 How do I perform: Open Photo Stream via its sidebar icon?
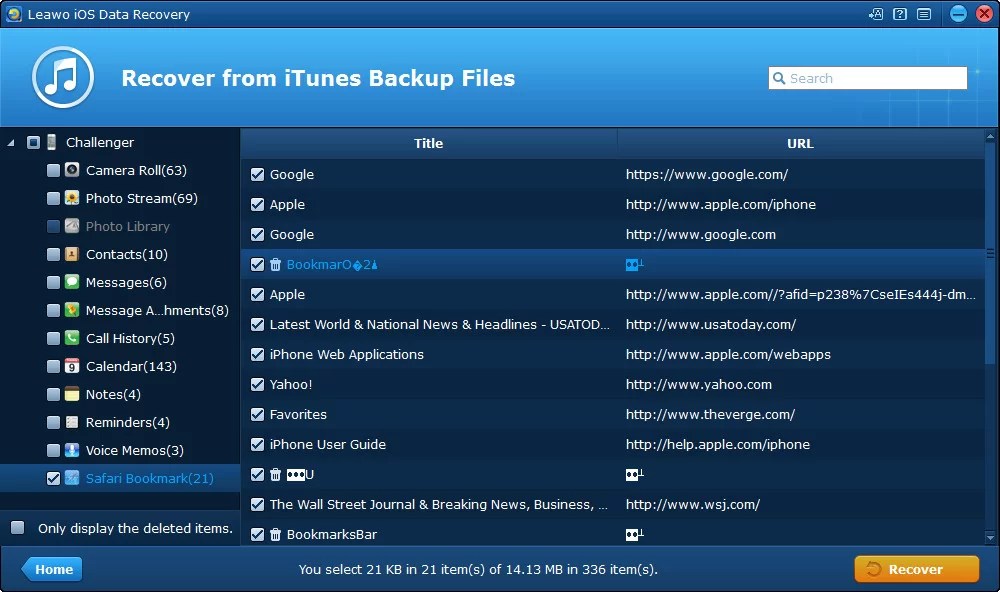(71, 198)
